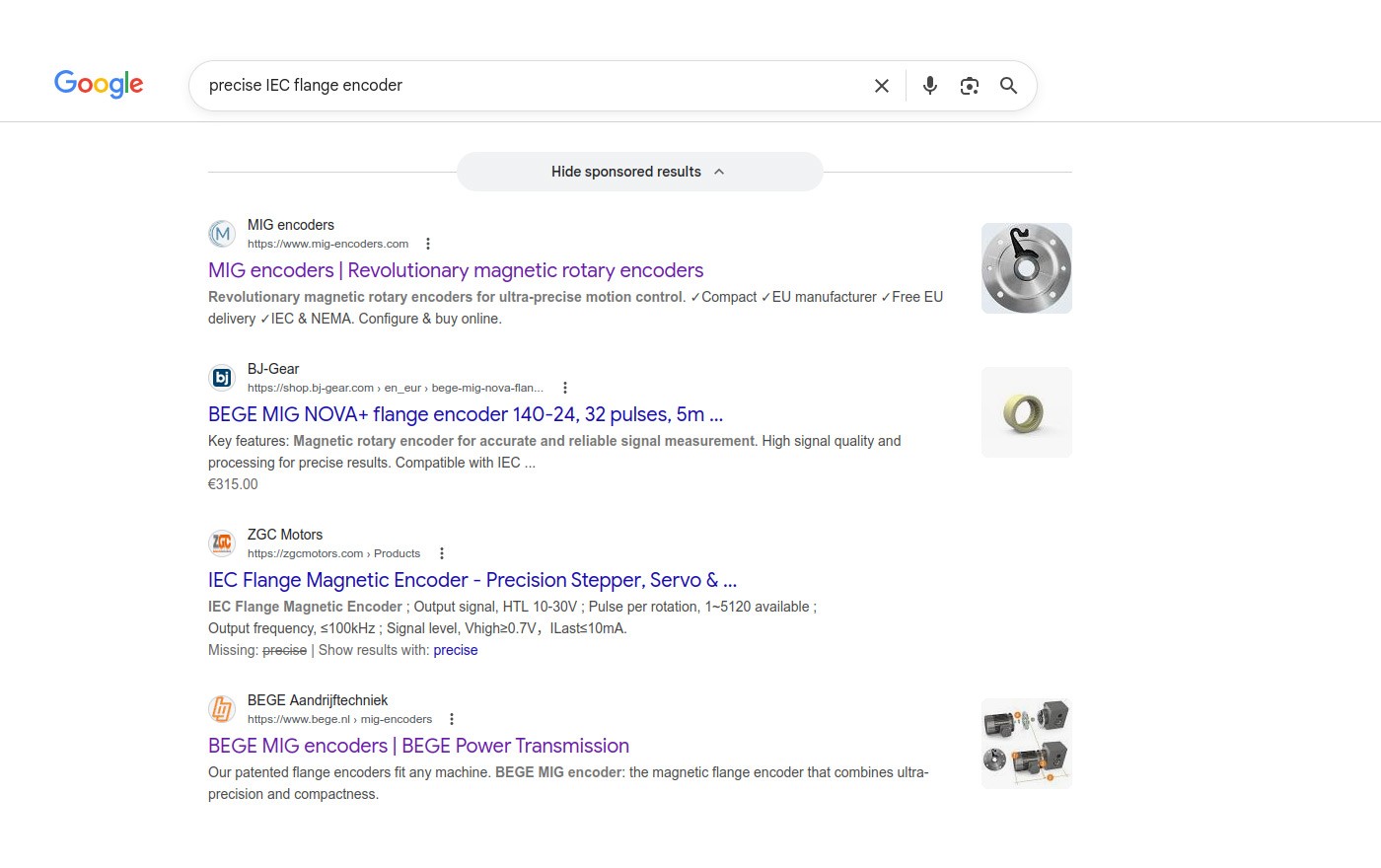Click the BEGE motors assembly thumbnail

pos(1026,744)
